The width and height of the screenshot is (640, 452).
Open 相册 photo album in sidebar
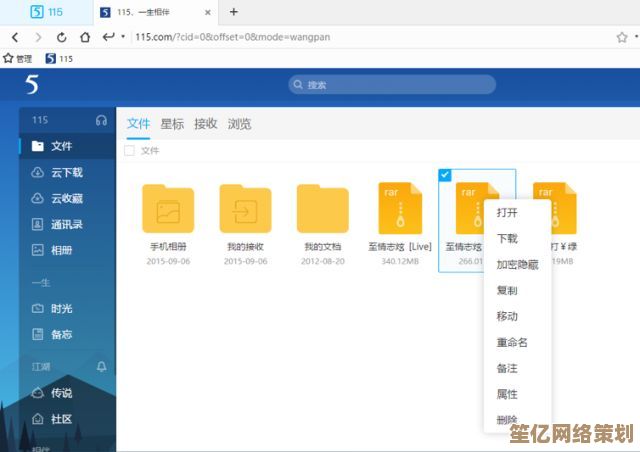click(x=61, y=250)
